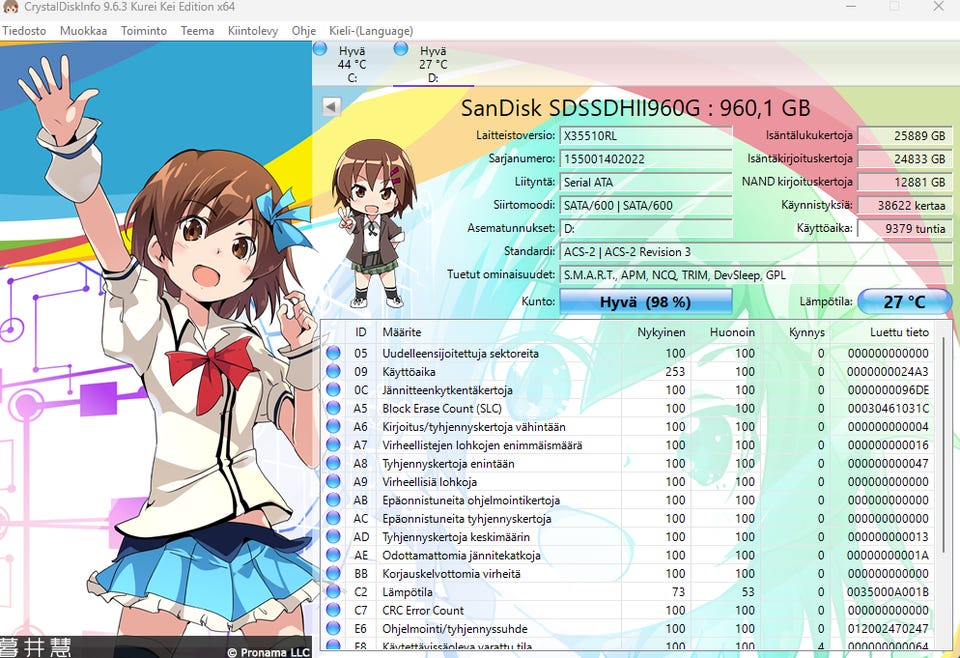The height and width of the screenshot is (658, 960).
Task: Open the Kiintolevy menu
Action: (x=253, y=31)
